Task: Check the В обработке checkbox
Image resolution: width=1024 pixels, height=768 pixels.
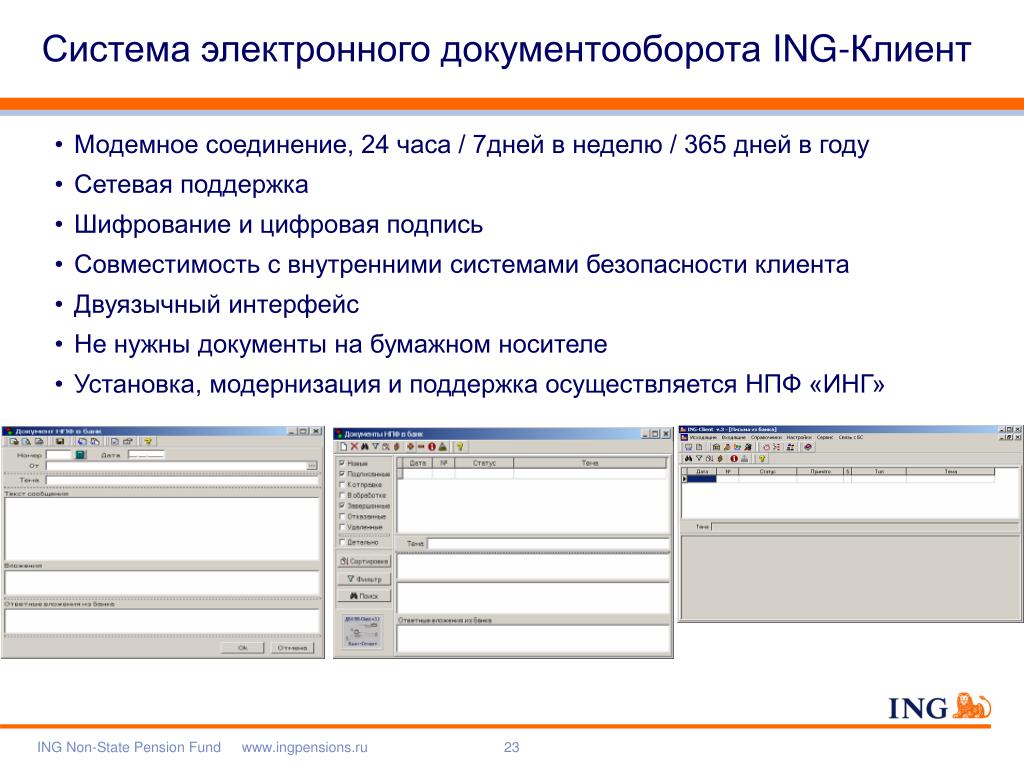Action: click(x=342, y=495)
